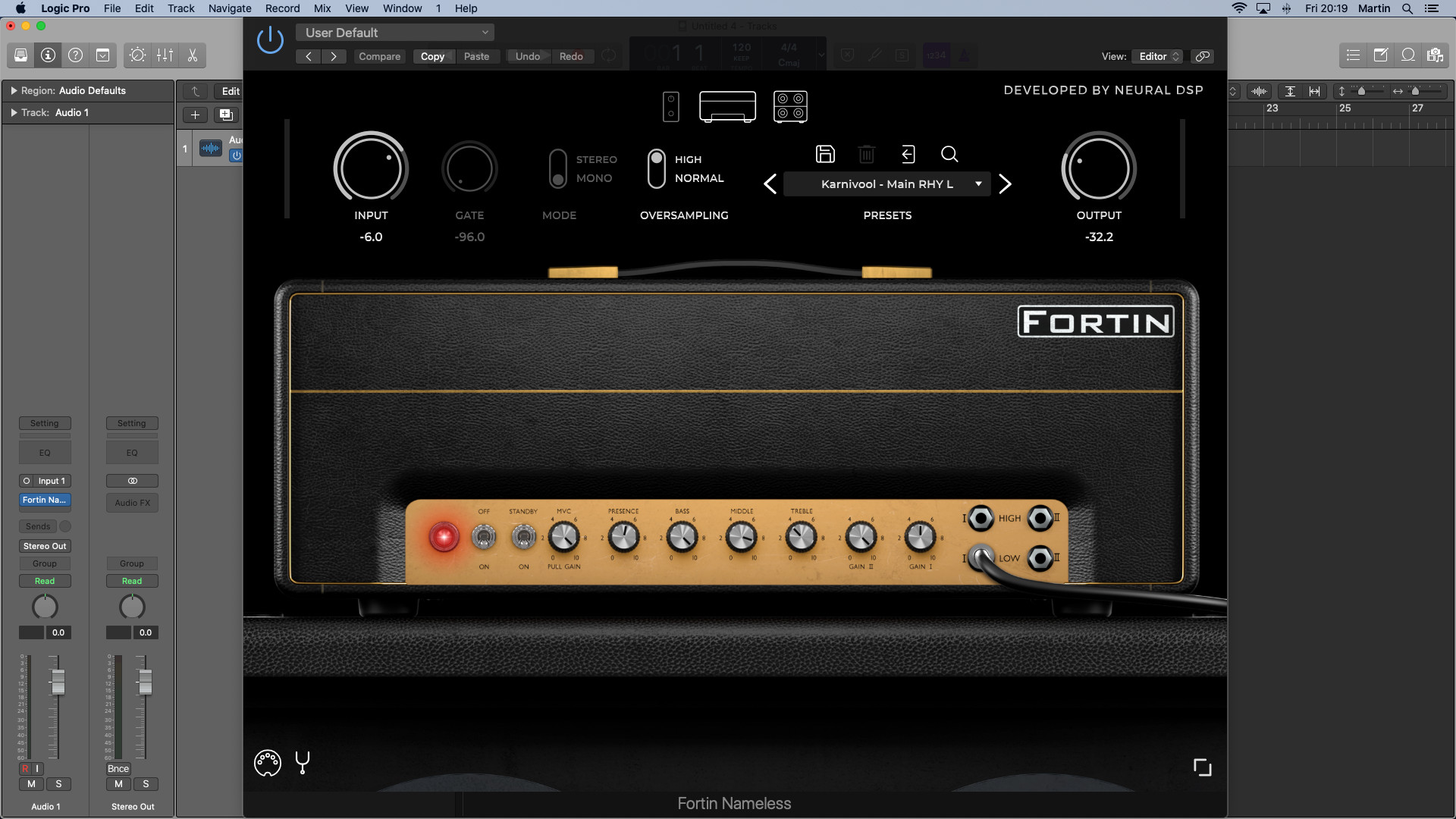The width and height of the screenshot is (1456, 819).
Task: Expand the Region: Audio Defaults section
Action: pos(14,90)
